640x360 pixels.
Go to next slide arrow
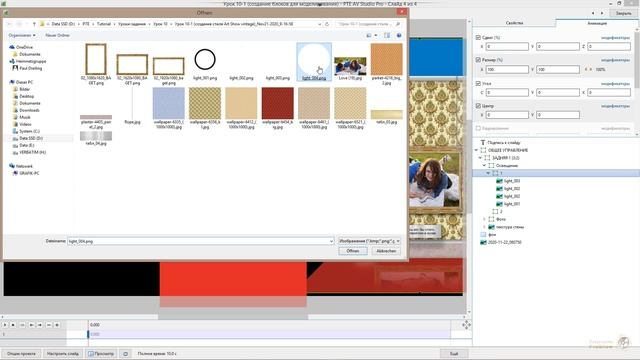point(602,13)
